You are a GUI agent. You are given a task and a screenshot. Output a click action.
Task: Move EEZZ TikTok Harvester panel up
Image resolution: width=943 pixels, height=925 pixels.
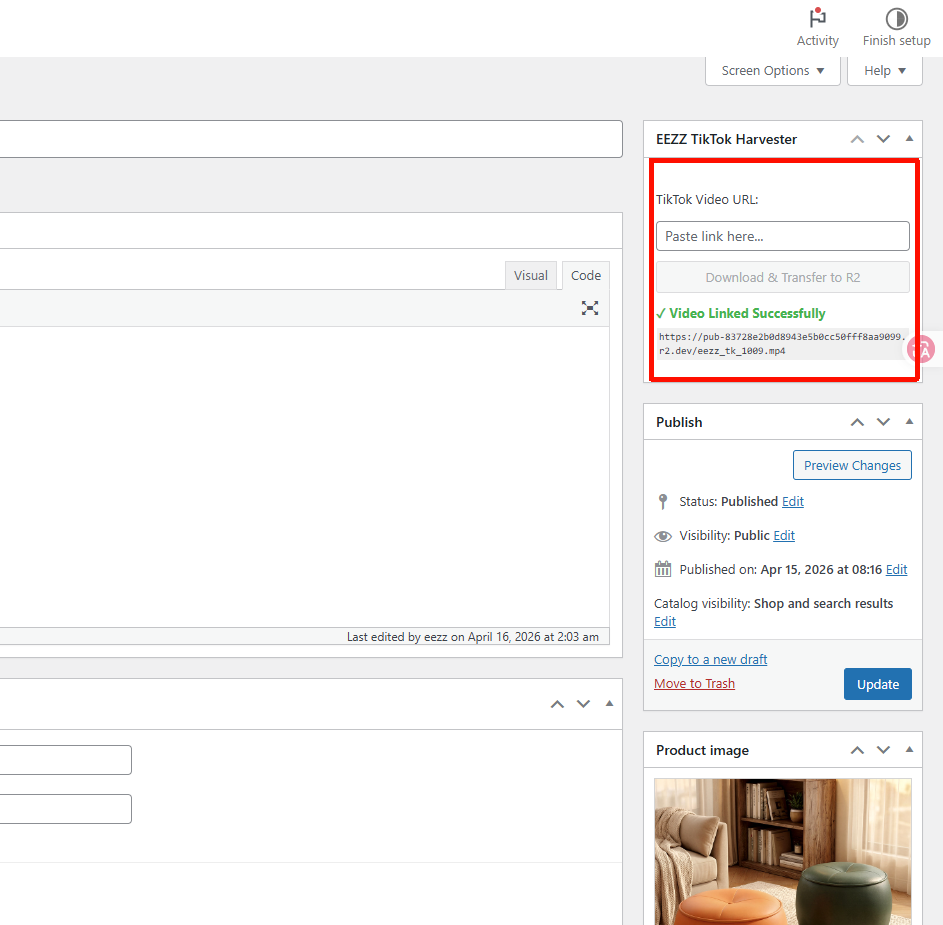tap(857, 139)
